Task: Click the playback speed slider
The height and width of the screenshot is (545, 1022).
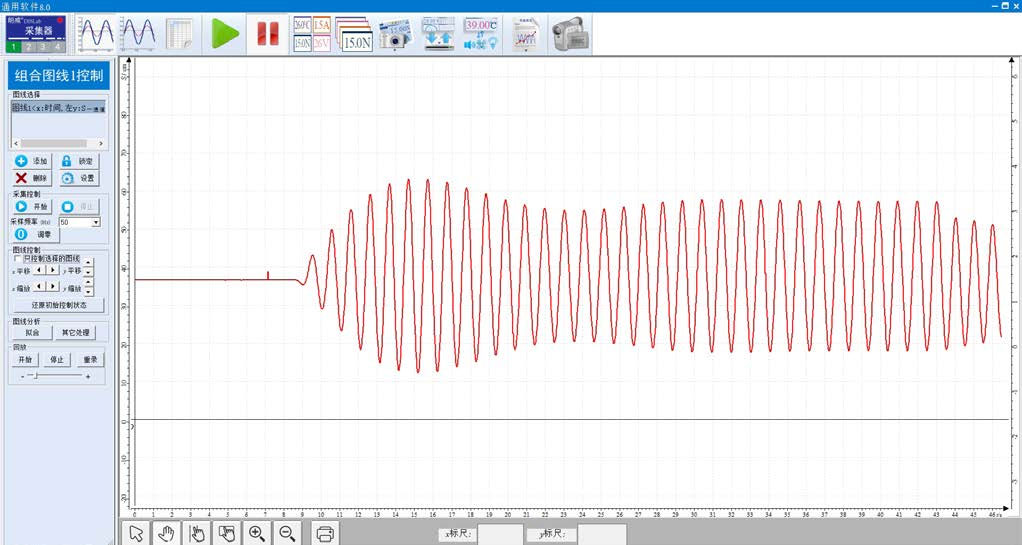Action: 37,376
